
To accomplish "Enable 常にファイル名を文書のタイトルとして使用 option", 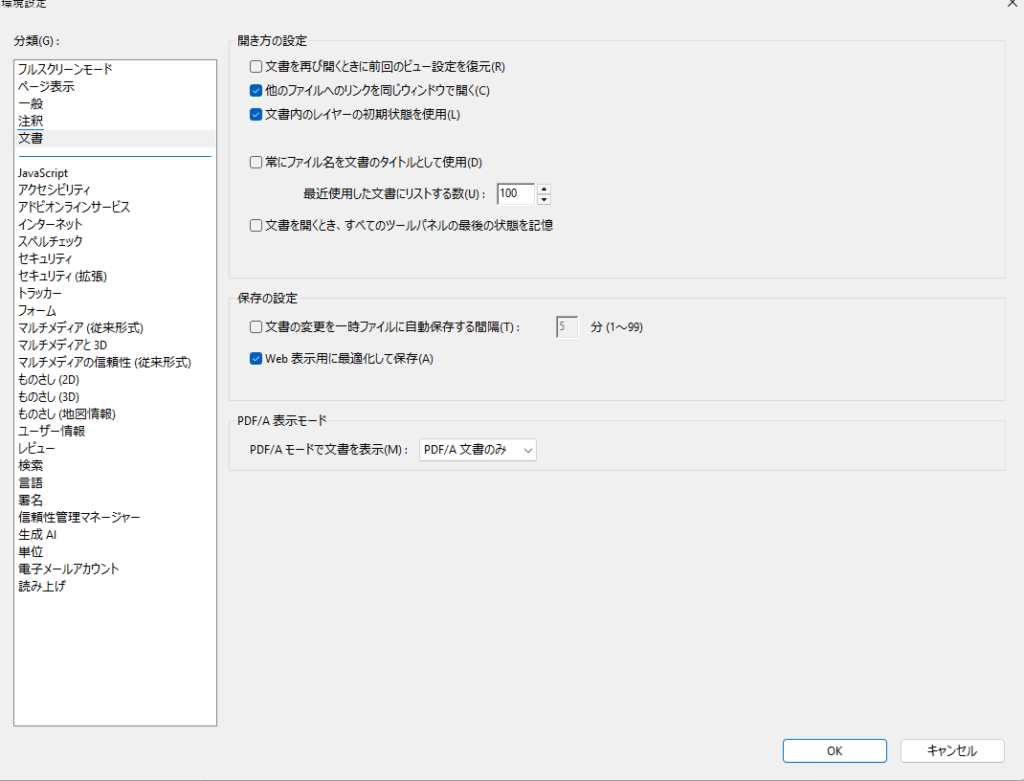I will click(256, 162).
